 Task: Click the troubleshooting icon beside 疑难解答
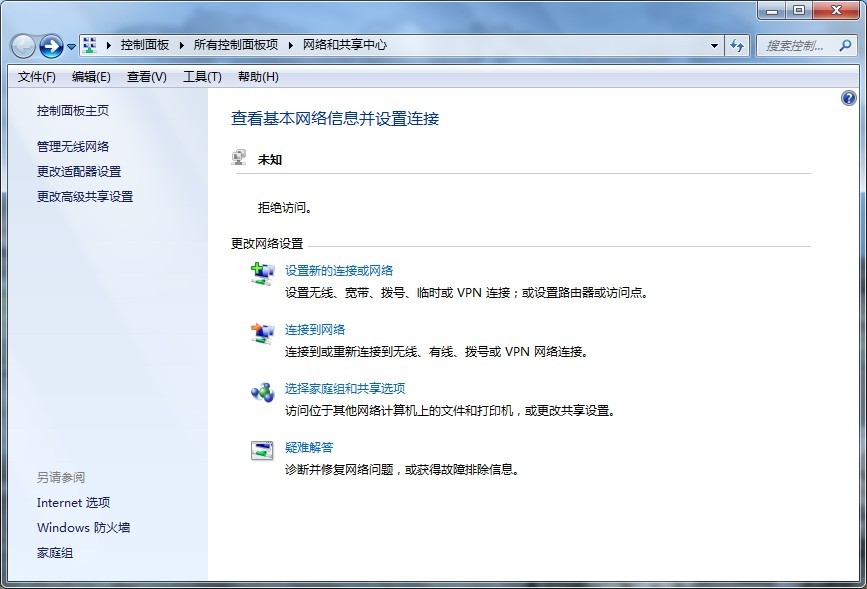(261, 450)
